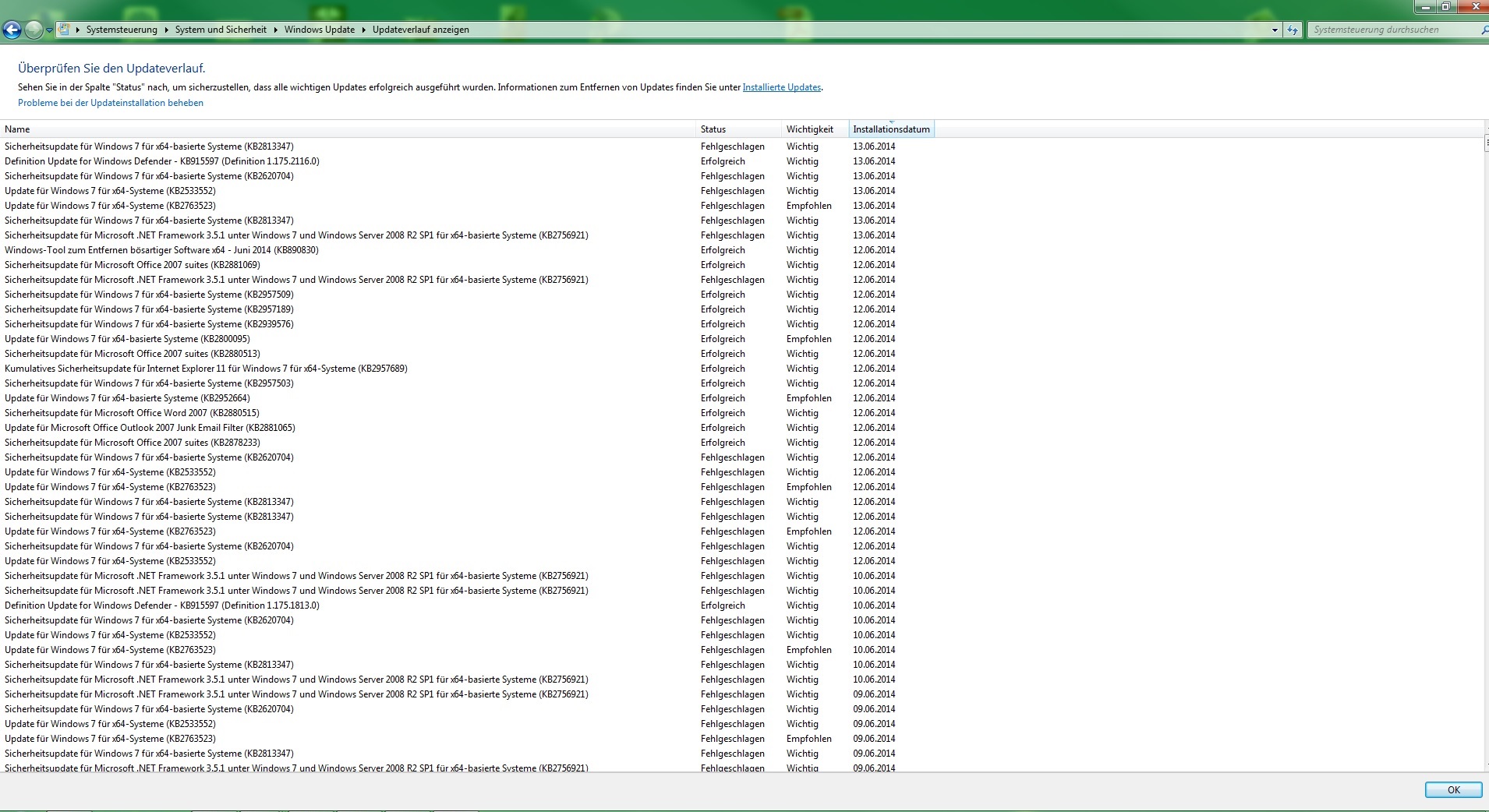The height and width of the screenshot is (812, 1489).
Task: Navigate to Windows Update breadcrumb
Action: tap(319, 30)
